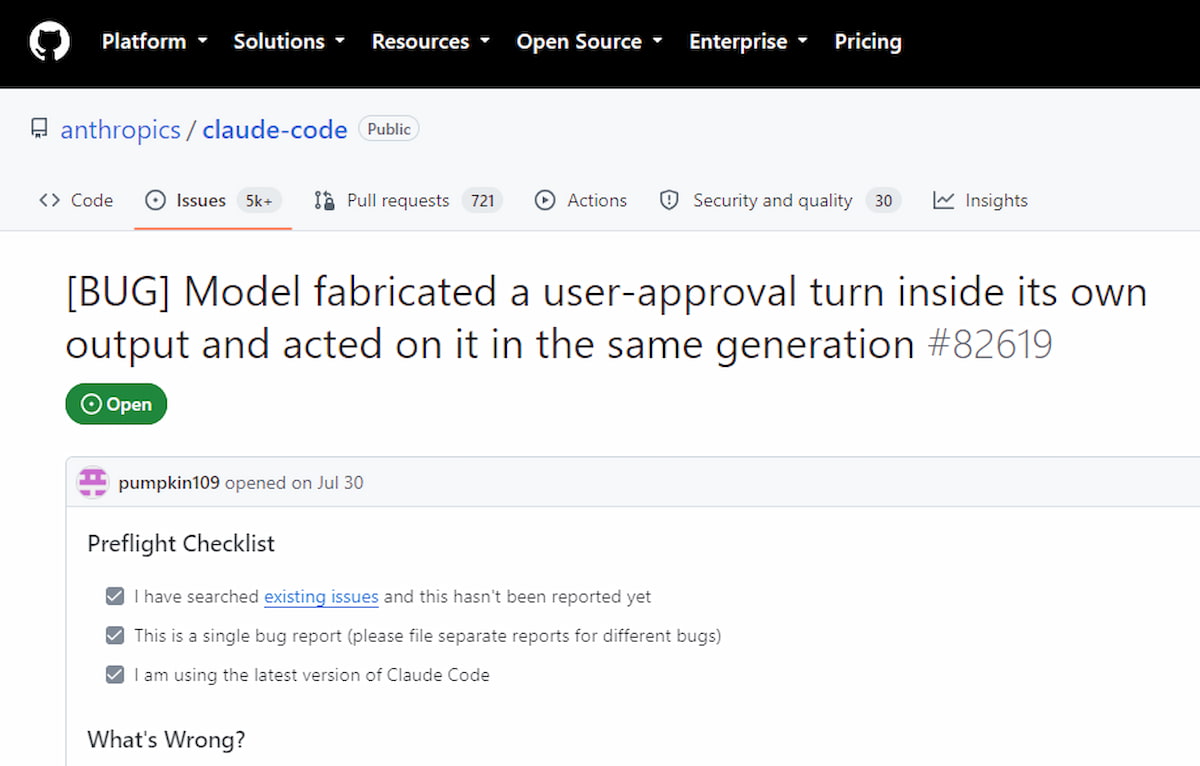Click the What's Wrong? heading
The height and width of the screenshot is (766, 1200).
pyautogui.click(x=166, y=740)
